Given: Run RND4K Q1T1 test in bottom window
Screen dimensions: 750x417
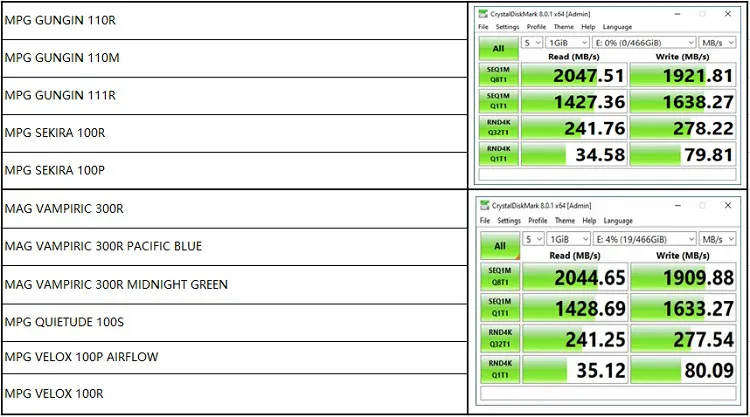Looking at the screenshot, I should click(x=500, y=369).
